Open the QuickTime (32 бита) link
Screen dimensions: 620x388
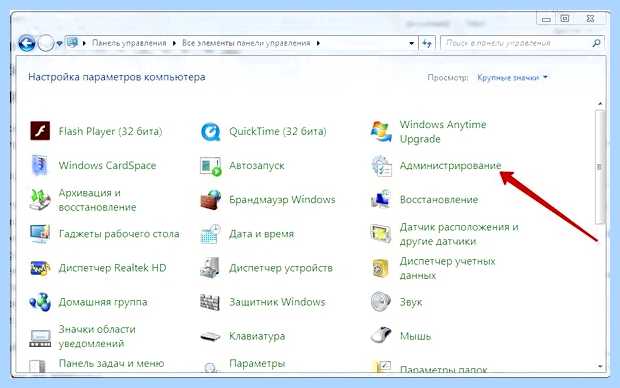(x=278, y=131)
